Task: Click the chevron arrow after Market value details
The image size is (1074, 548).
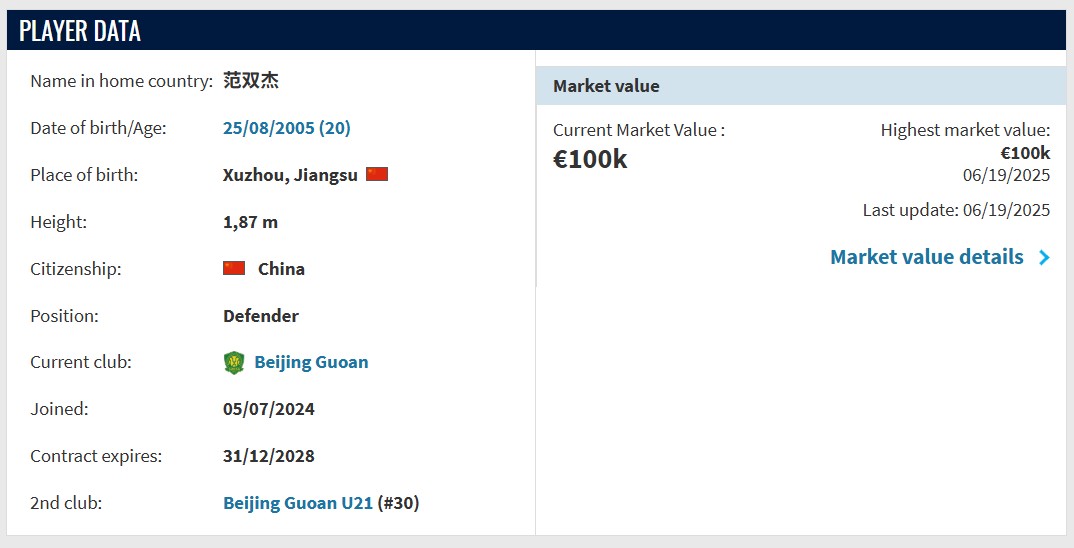Action: click(1044, 258)
